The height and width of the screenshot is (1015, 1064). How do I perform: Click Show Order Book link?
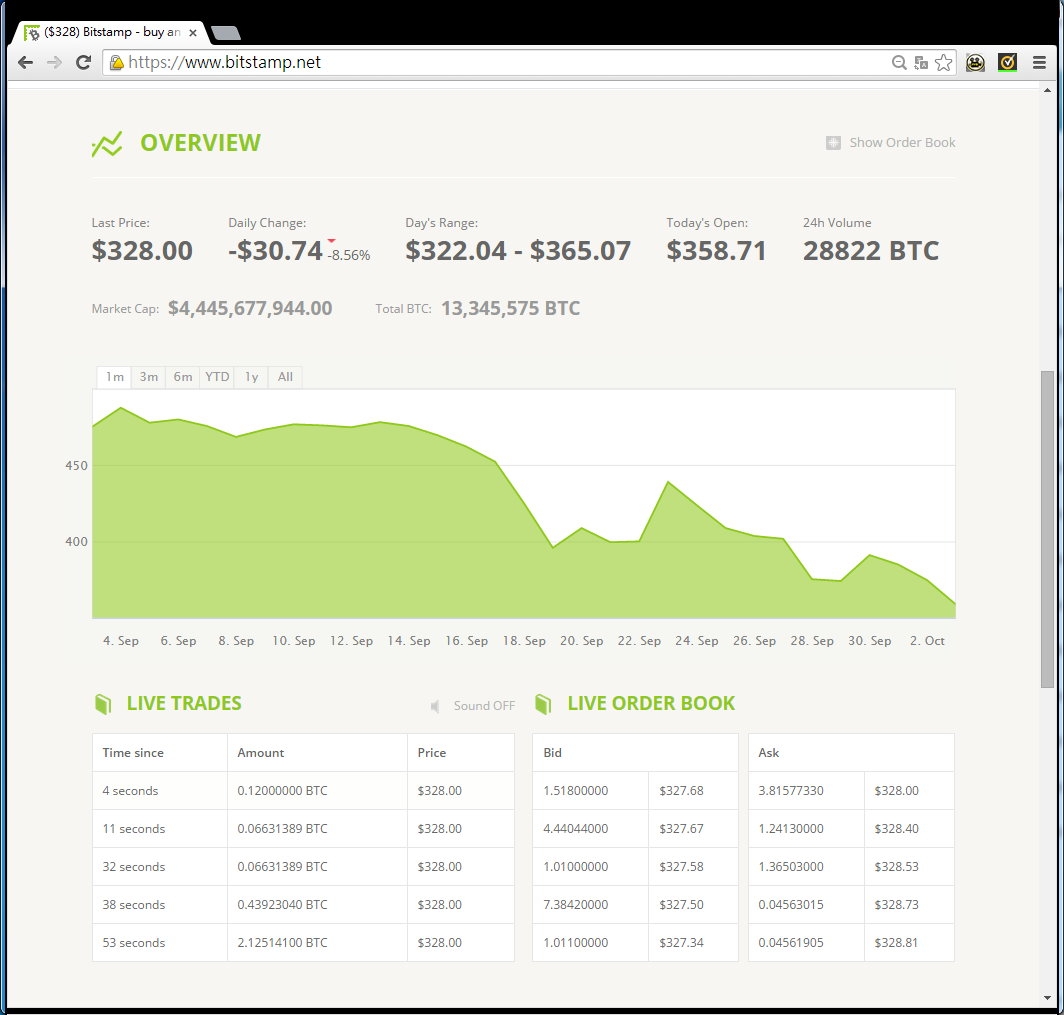[x=902, y=142]
